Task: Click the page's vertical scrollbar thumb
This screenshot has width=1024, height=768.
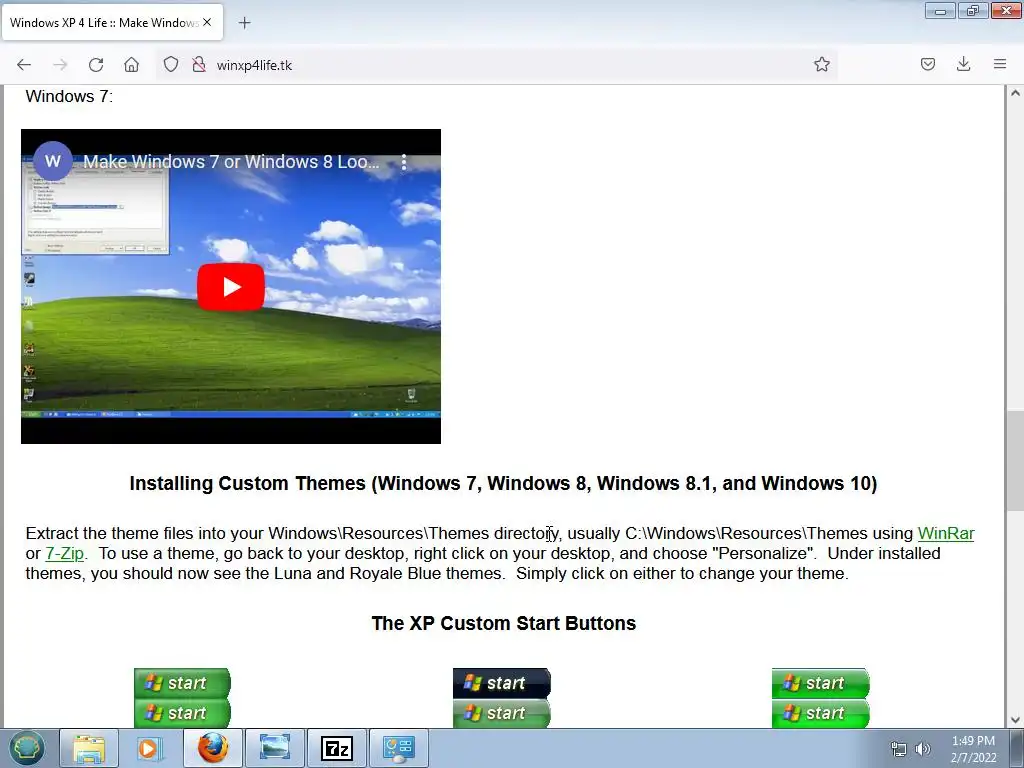Action: 1015,461
